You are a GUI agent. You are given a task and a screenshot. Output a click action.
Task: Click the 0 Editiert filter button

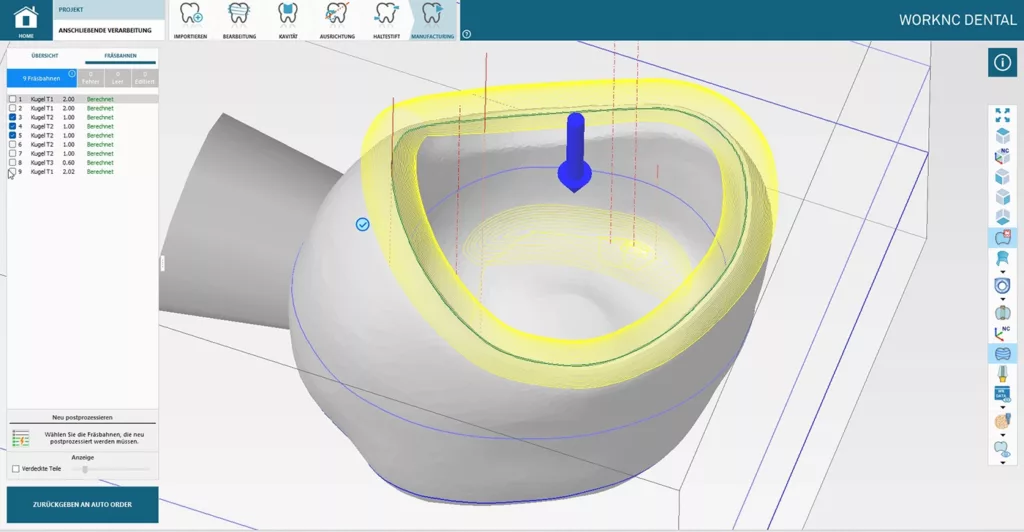144,78
